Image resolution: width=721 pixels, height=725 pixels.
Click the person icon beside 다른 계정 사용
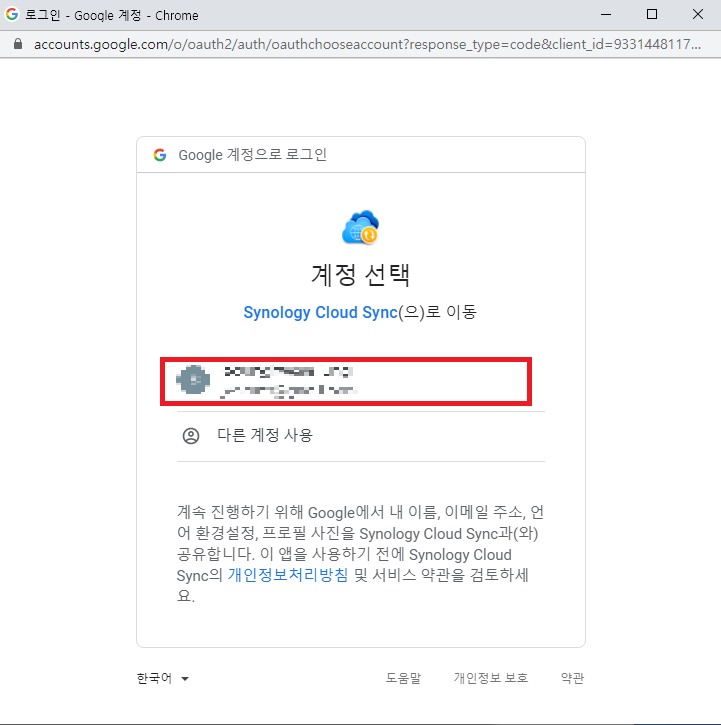[191, 436]
